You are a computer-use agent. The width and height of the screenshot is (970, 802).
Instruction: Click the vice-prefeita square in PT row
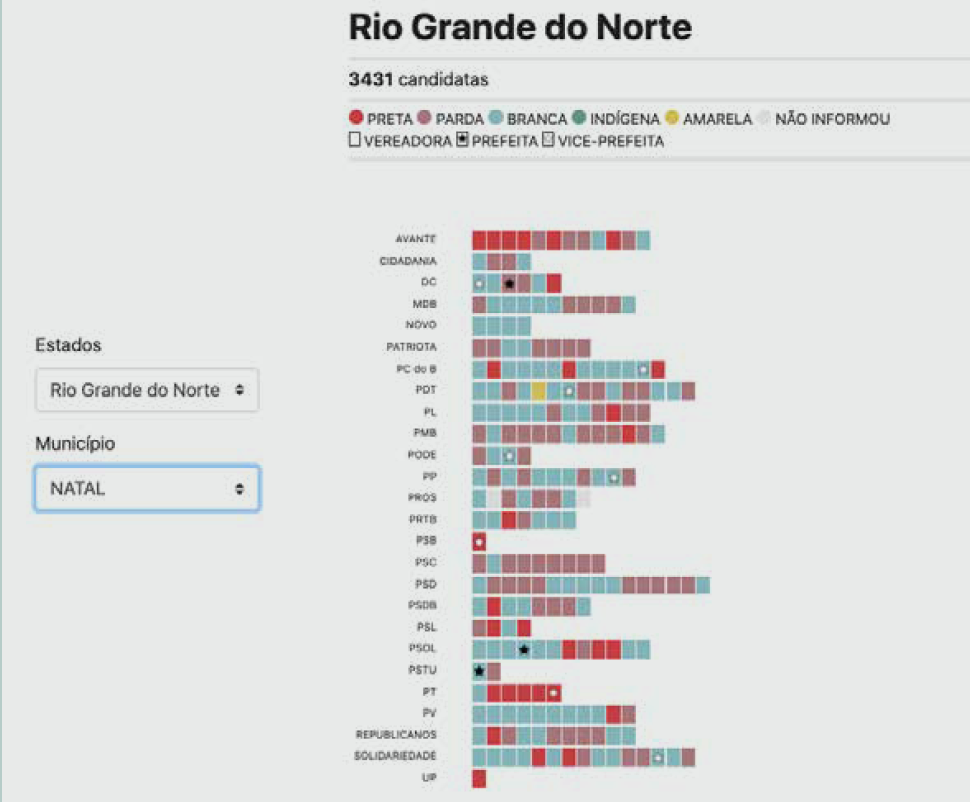click(x=554, y=692)
